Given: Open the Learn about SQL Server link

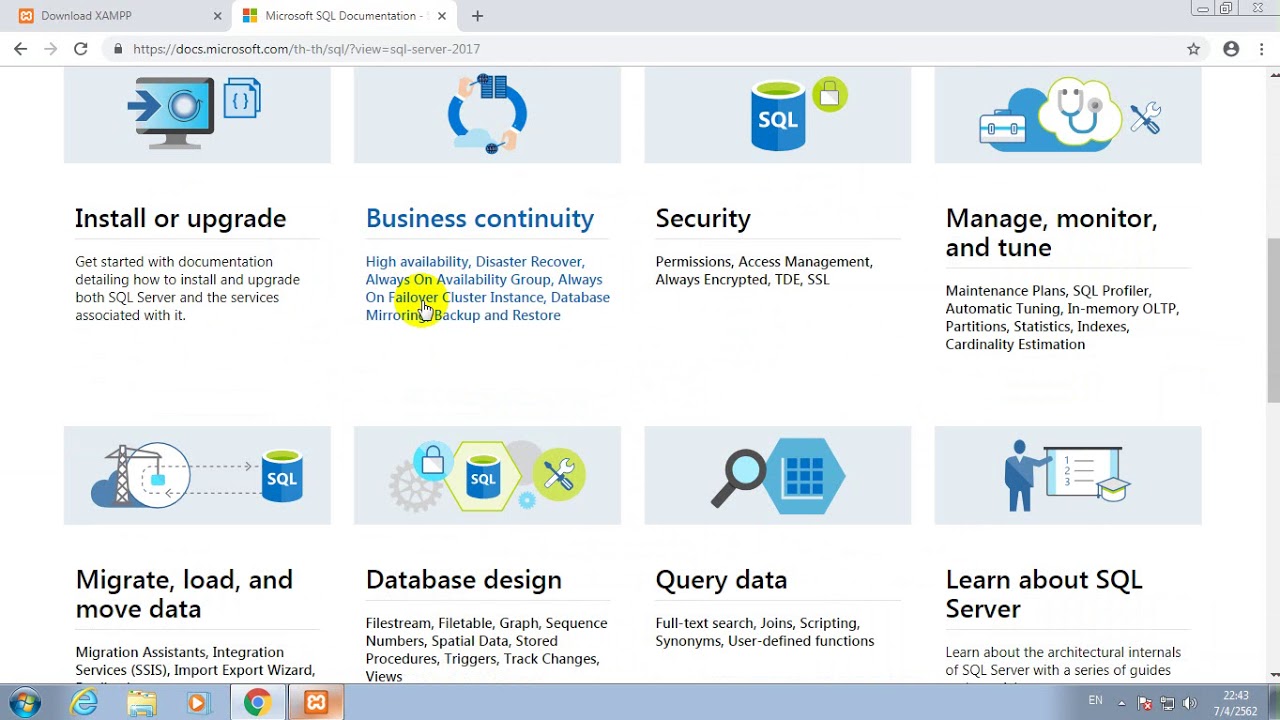Looking at the screenshot, I should [x=1044, y=594].
